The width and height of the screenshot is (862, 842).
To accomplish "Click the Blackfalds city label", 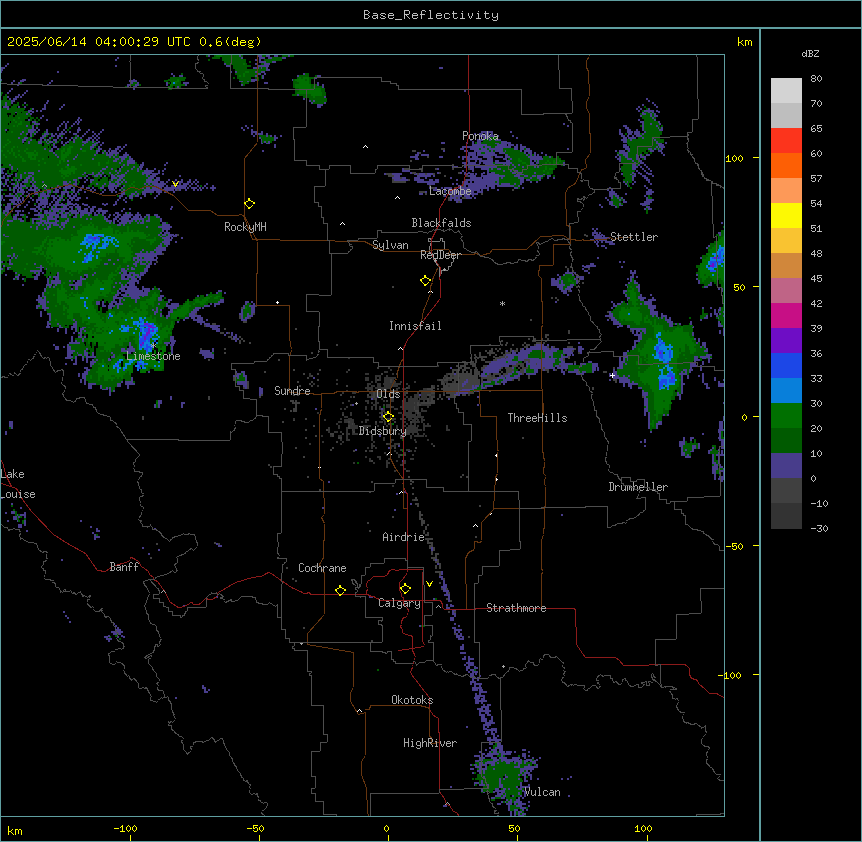I will [441, 223].
